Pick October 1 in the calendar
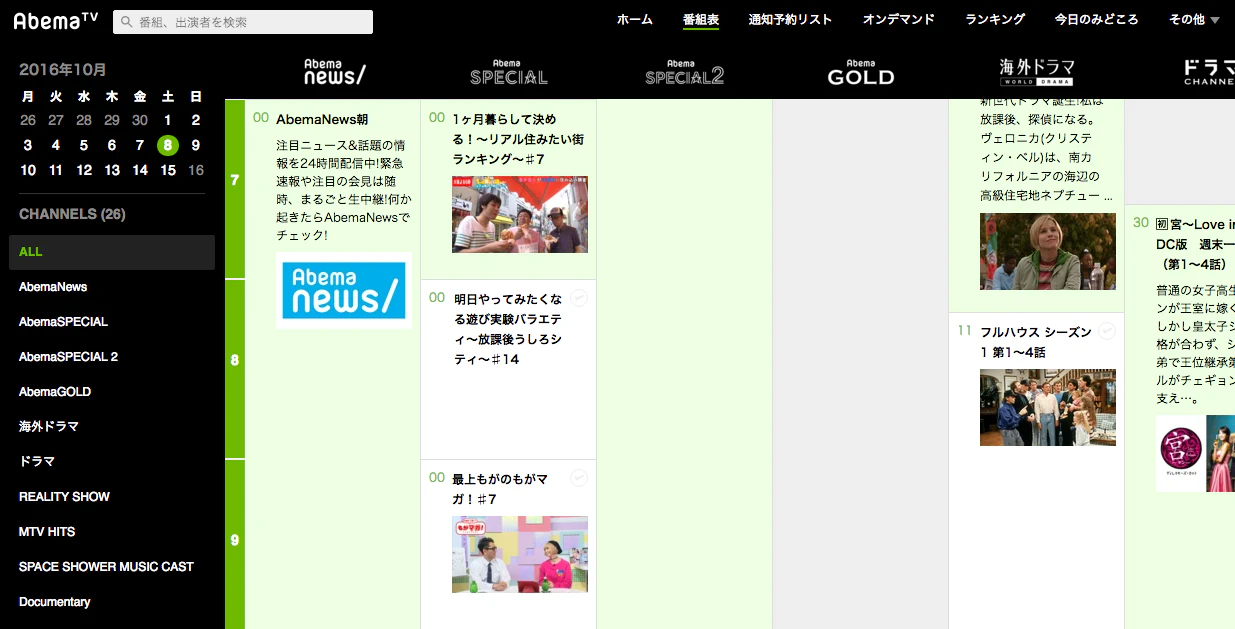Image resolution: width=1235 pixels, height=629 pixels. tap(168, 120)
